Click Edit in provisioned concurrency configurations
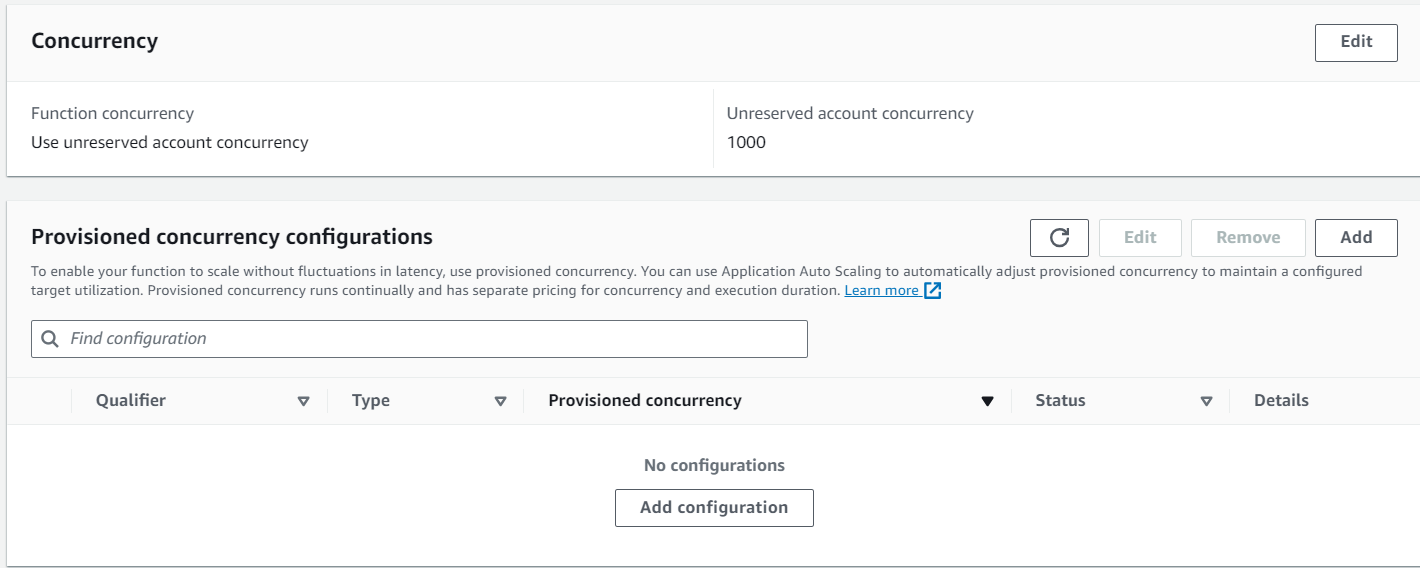1420x568 pixels. pyautogui.click(x=1140, y=238)
